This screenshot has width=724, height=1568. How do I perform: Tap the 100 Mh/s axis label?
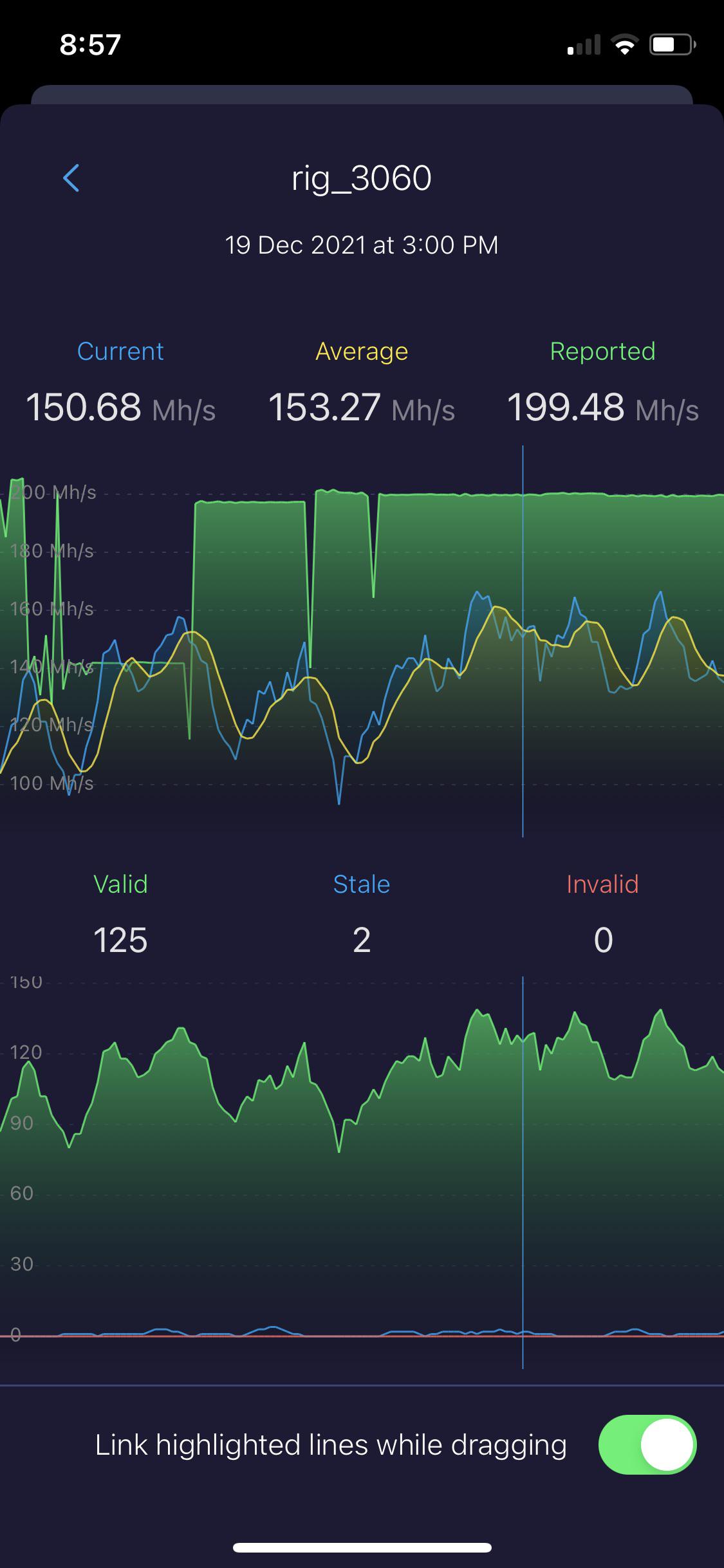point(52,783)
